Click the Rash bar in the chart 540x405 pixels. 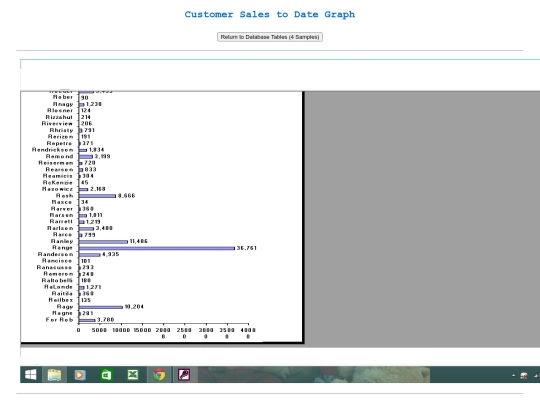[x=97, y=196]
